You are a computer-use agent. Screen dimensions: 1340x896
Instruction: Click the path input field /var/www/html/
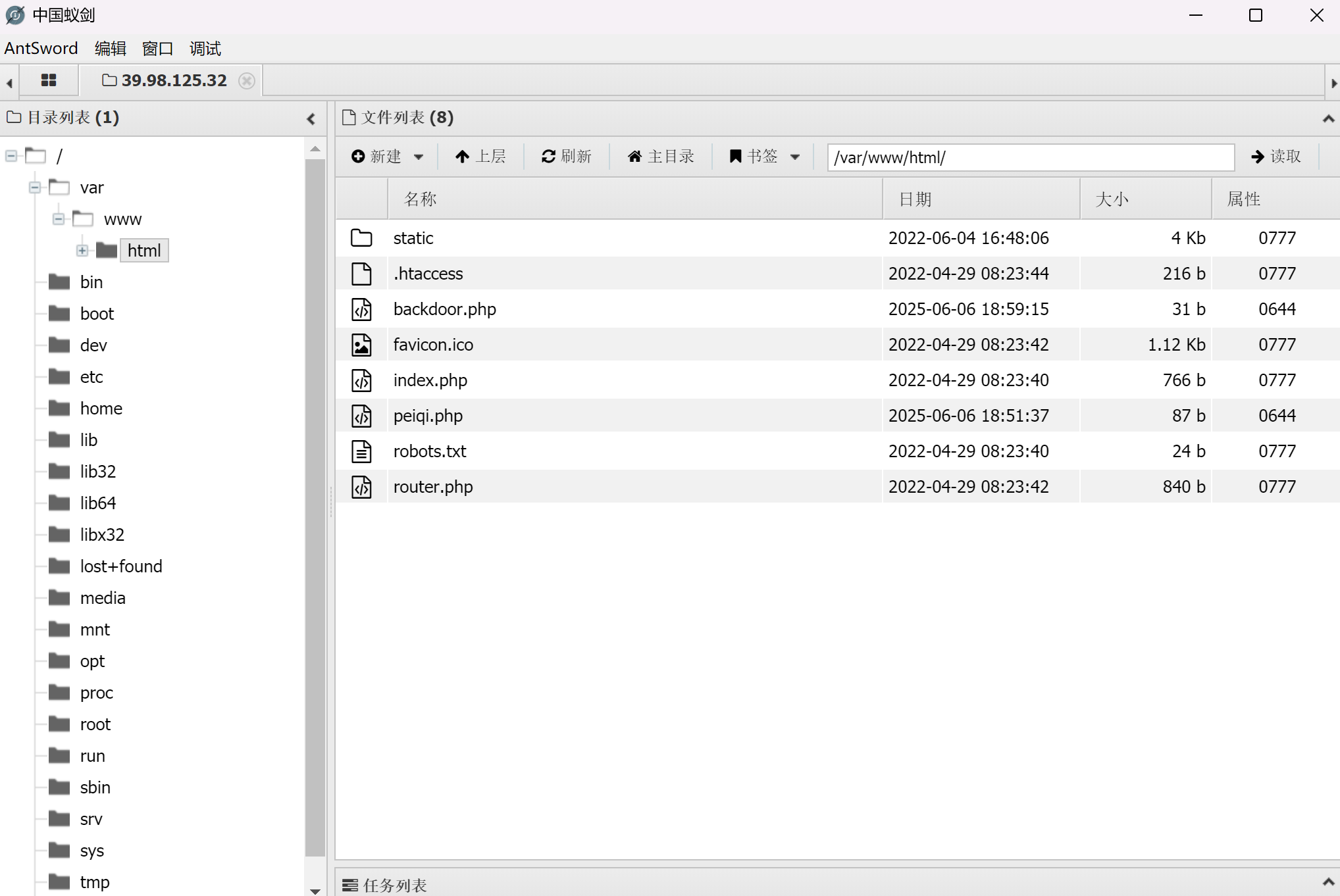coord(1030,158)
